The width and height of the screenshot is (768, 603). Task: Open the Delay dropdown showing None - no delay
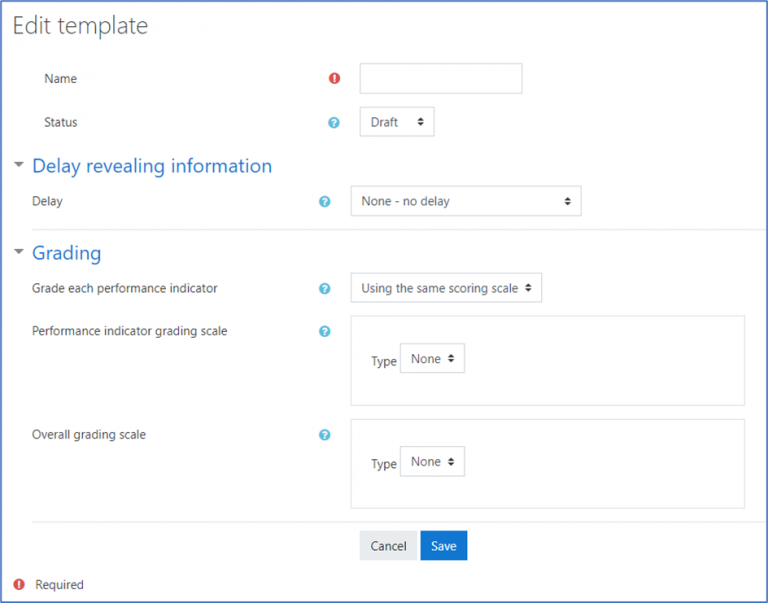[466, 201]
